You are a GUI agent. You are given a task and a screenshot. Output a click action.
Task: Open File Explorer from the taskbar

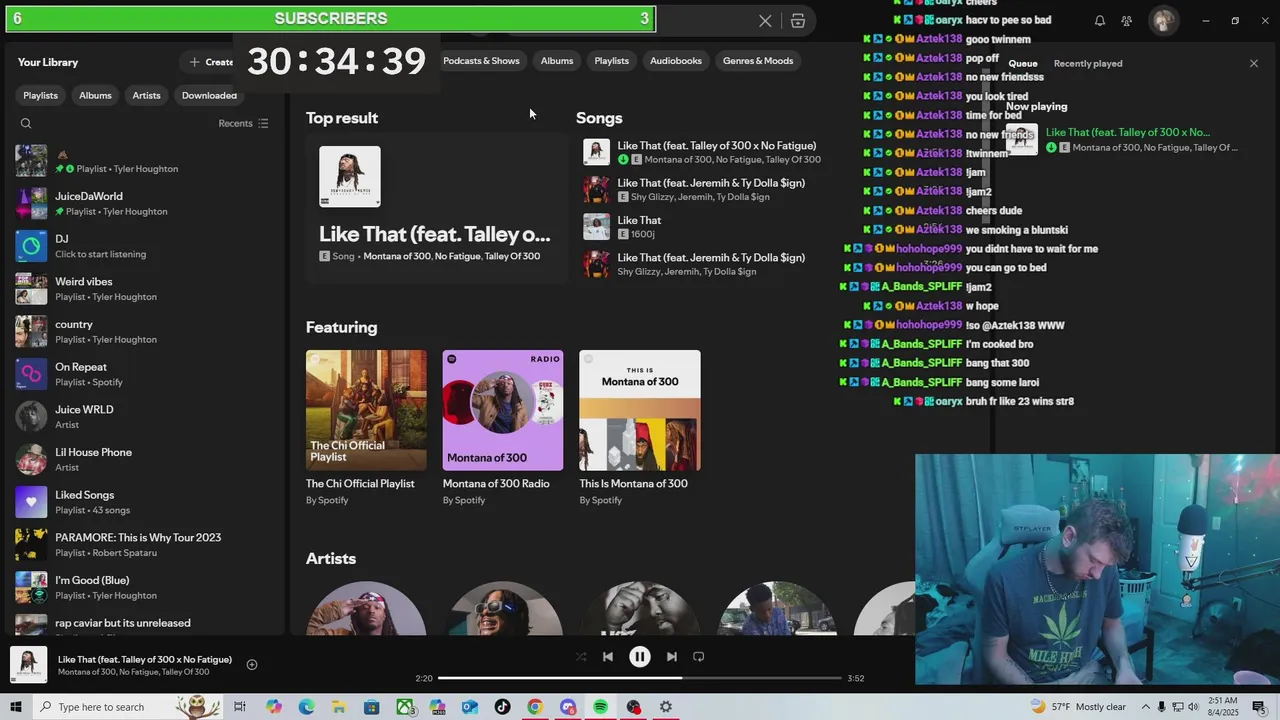click(x=339, y=707)
